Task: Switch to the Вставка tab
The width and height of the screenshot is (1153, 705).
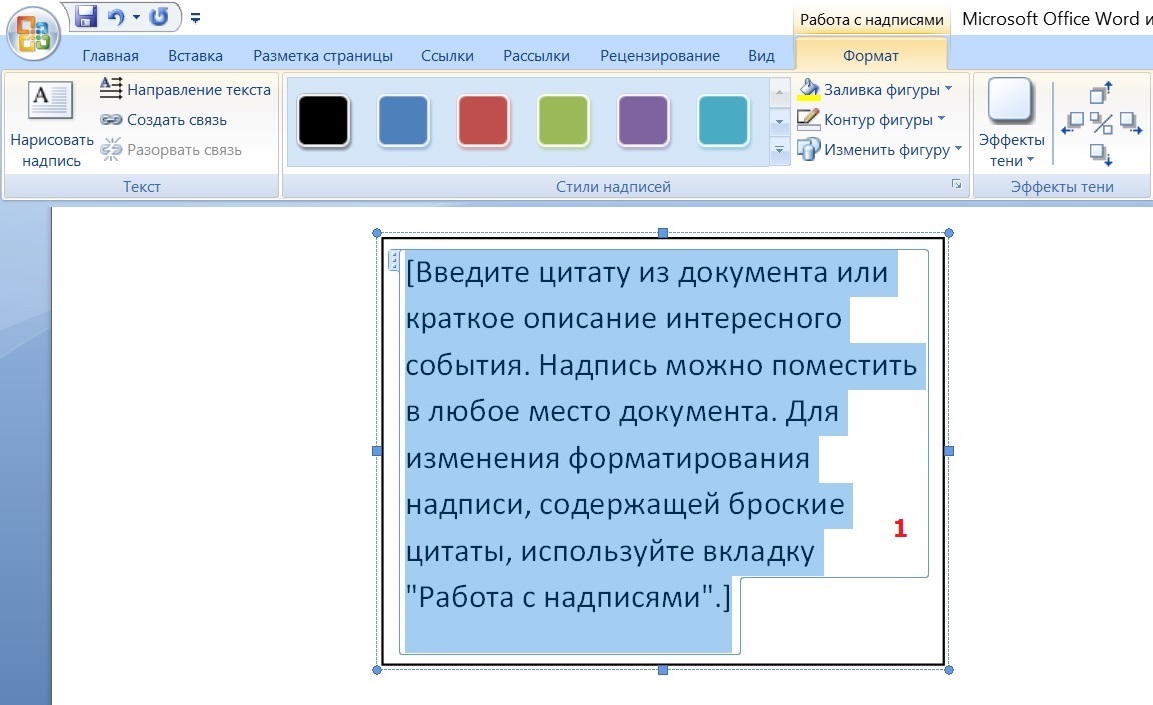Action: click(x=195, y=56)
